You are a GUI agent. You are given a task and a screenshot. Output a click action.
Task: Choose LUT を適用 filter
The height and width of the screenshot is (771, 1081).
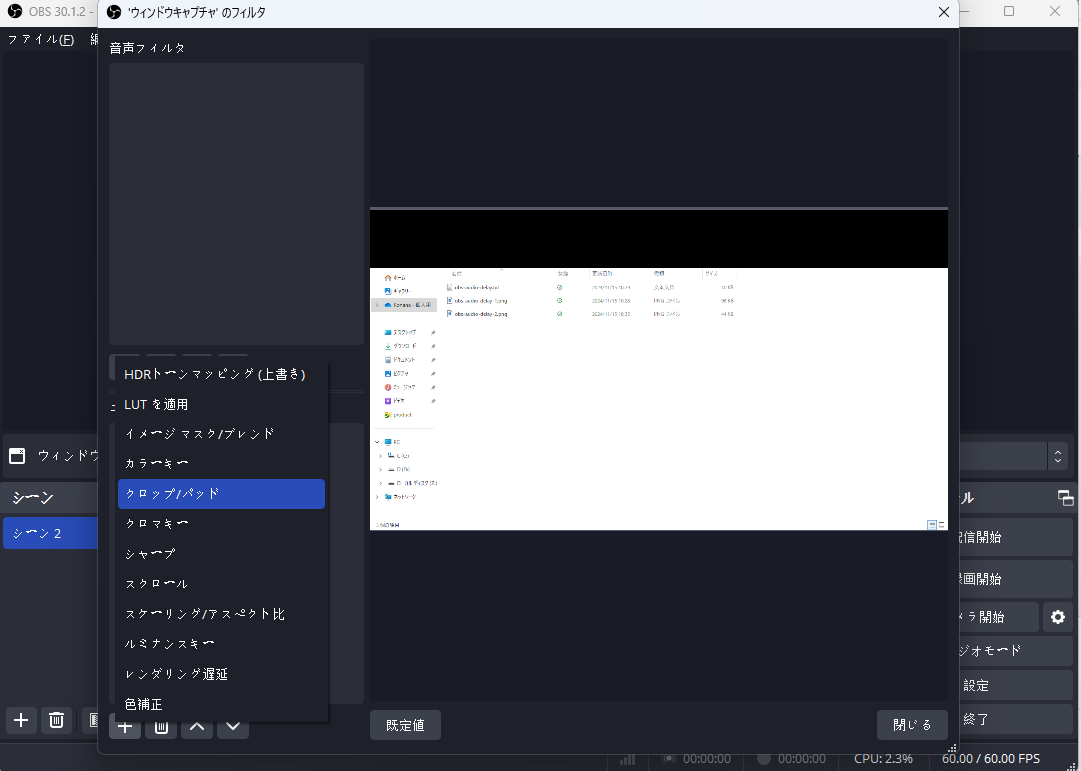click(x=221, y=404)
